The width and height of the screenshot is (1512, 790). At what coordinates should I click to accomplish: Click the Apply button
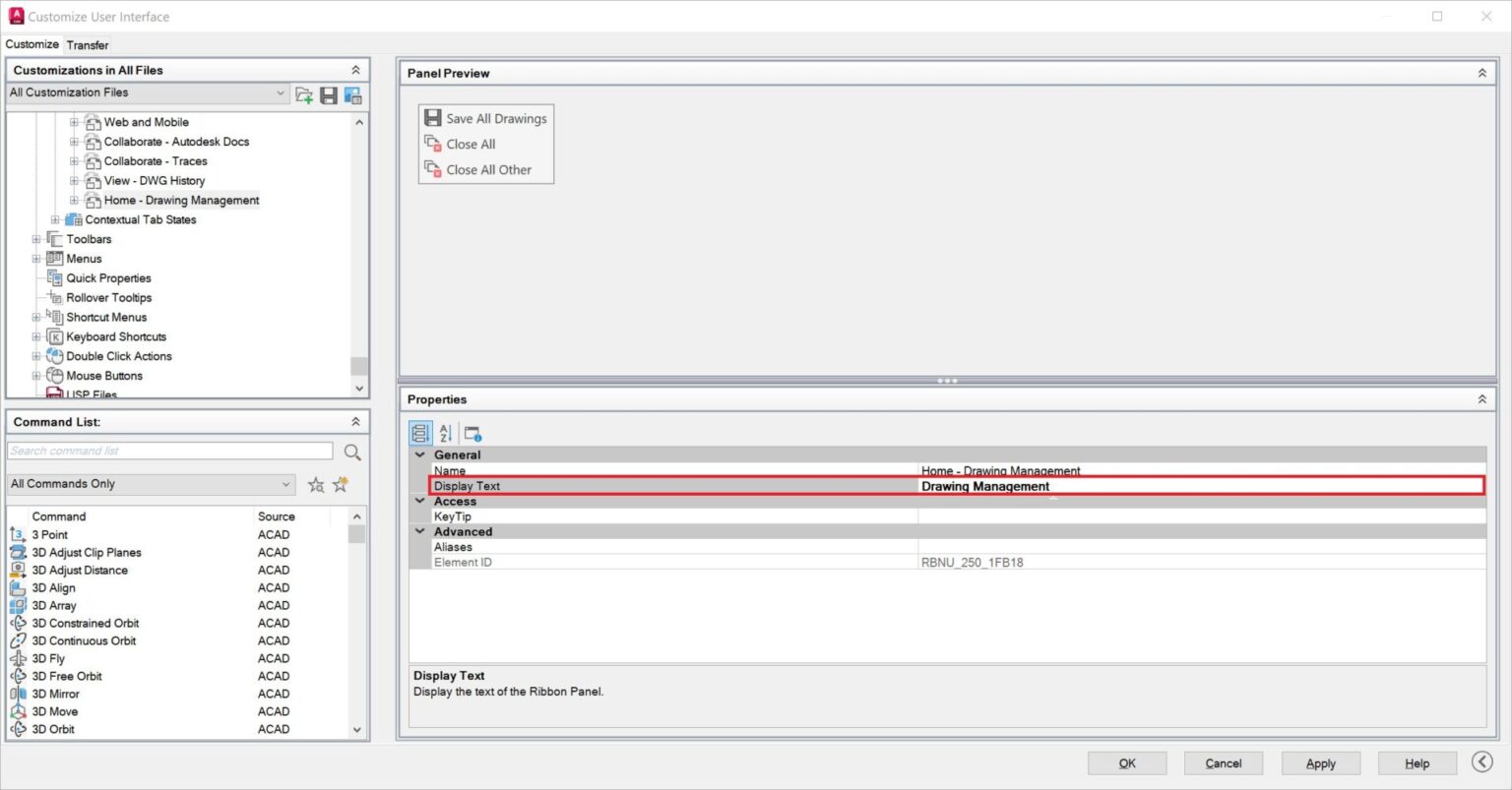(x=1321, y=763)
